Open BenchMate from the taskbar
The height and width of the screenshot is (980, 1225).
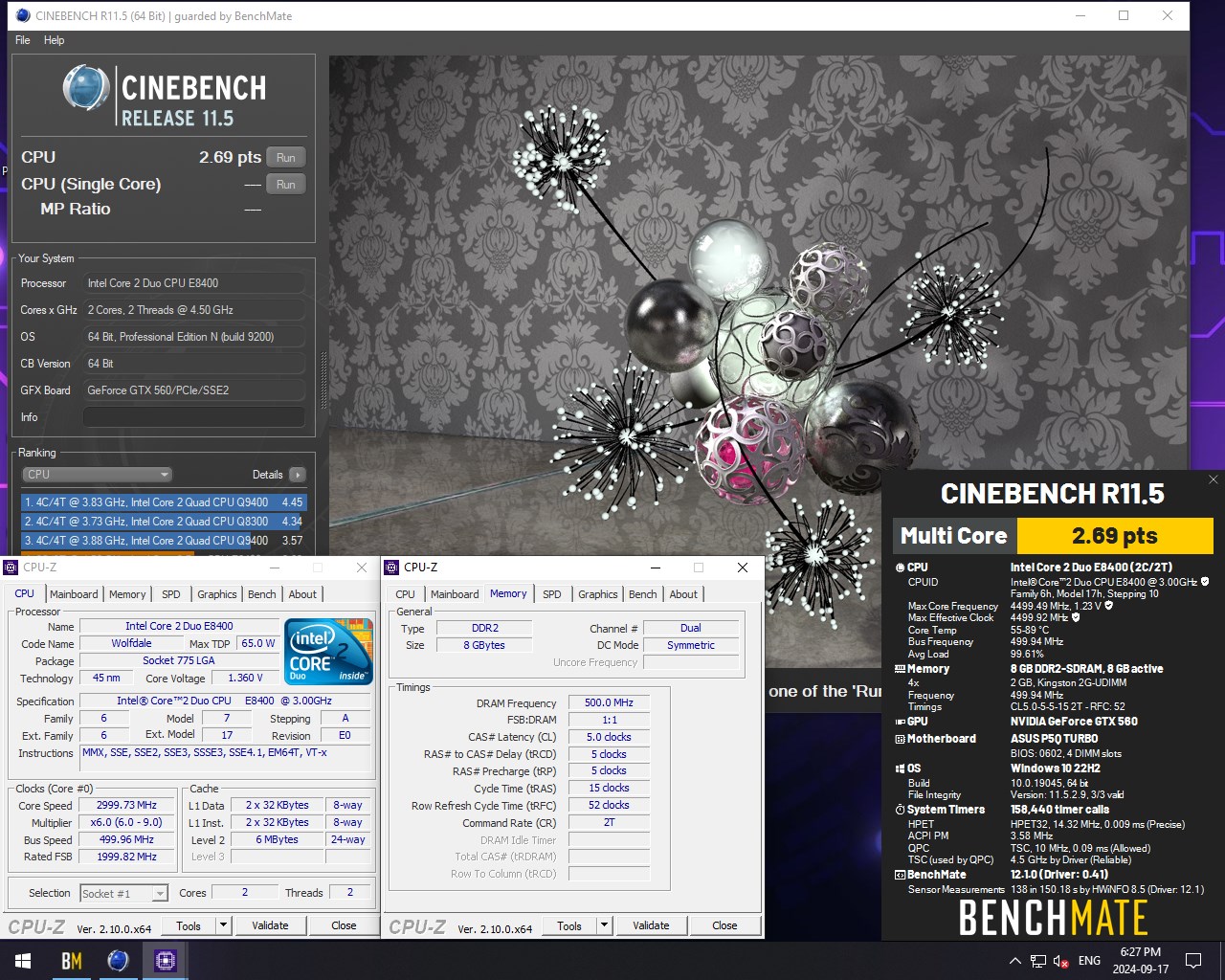pos(72,961)
